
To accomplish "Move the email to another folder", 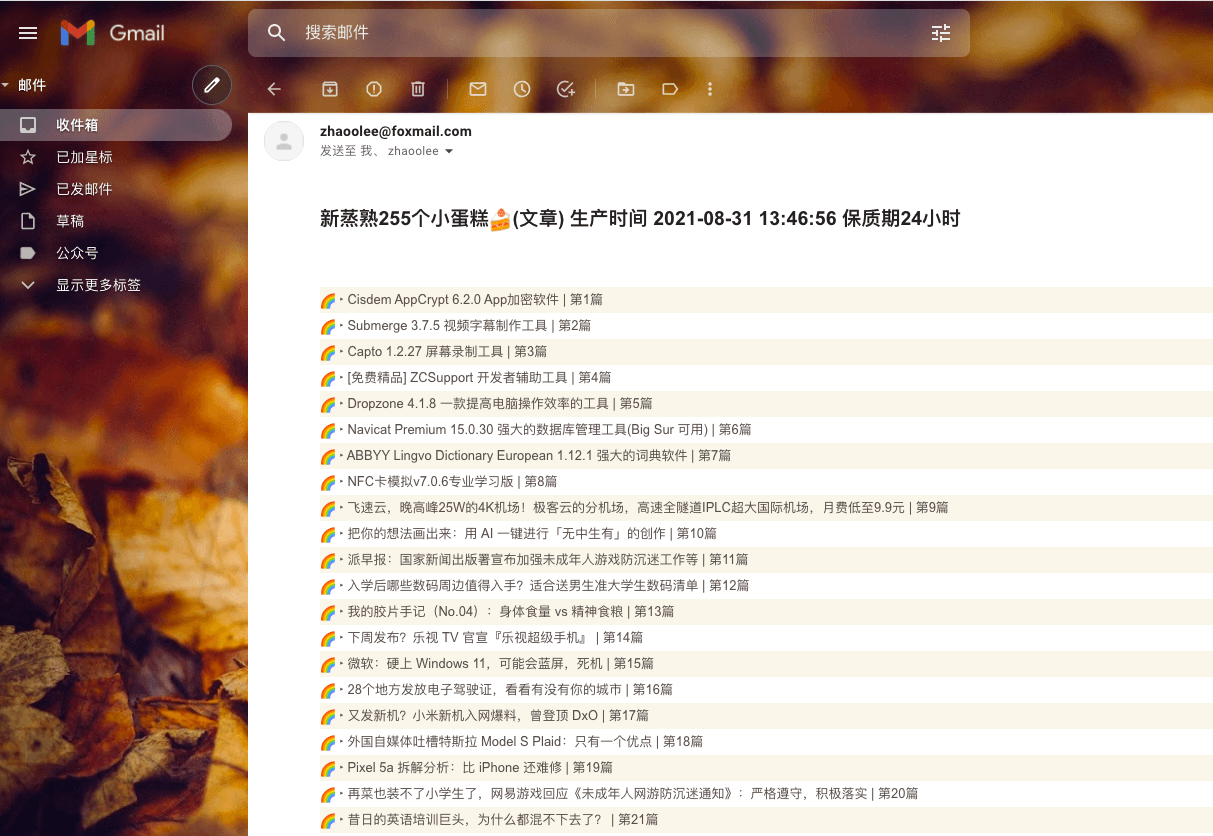I will pyautogui.click(x=624, y=89).
